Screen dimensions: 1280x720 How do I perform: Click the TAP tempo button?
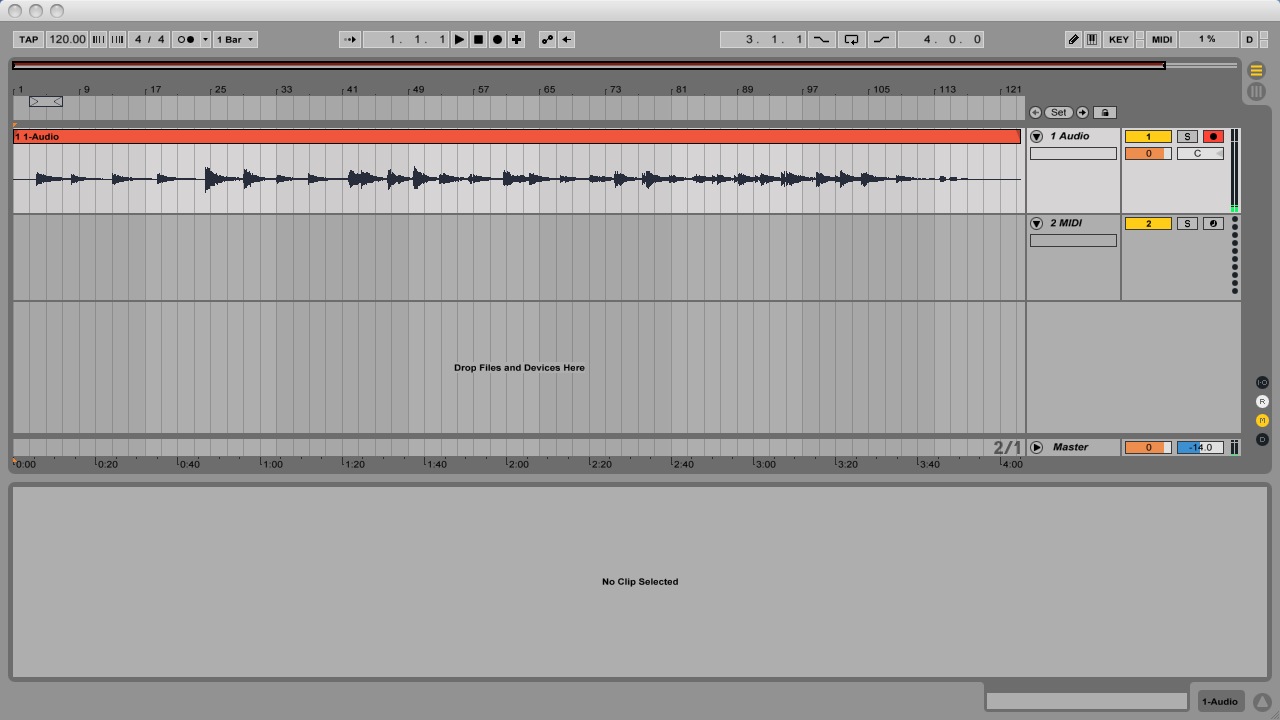point(28,40)
